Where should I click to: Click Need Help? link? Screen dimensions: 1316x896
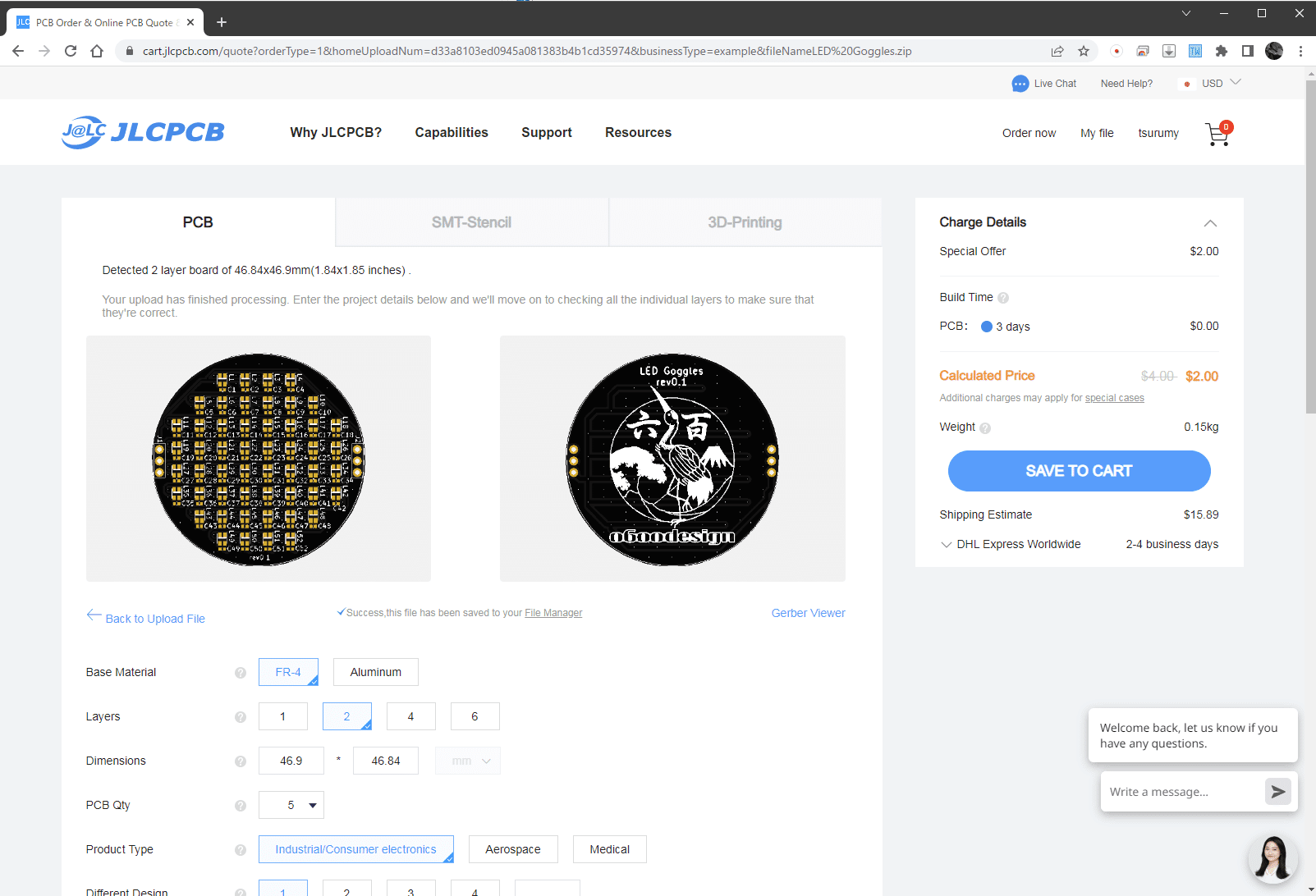1126,84
